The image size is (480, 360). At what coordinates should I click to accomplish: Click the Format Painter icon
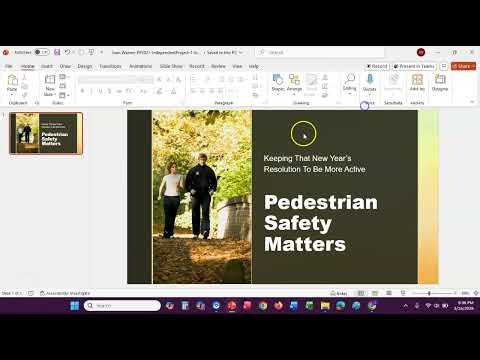pyautogui.click(x=24, y=95)
